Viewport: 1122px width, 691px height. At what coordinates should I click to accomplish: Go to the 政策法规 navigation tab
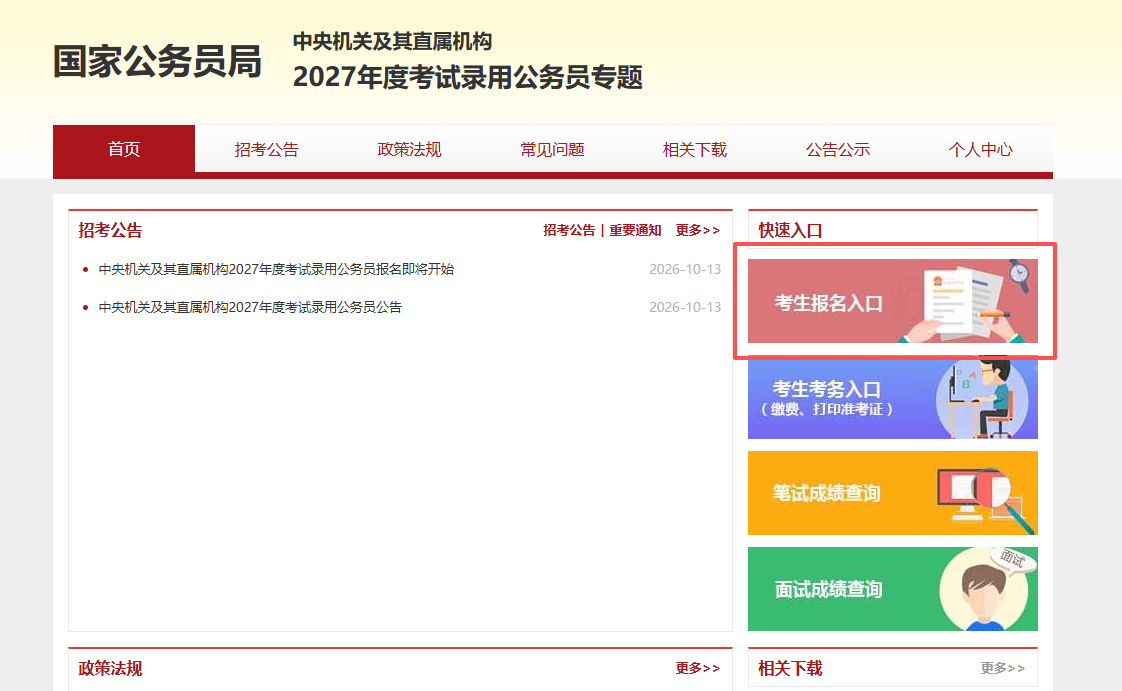(409, 150)
